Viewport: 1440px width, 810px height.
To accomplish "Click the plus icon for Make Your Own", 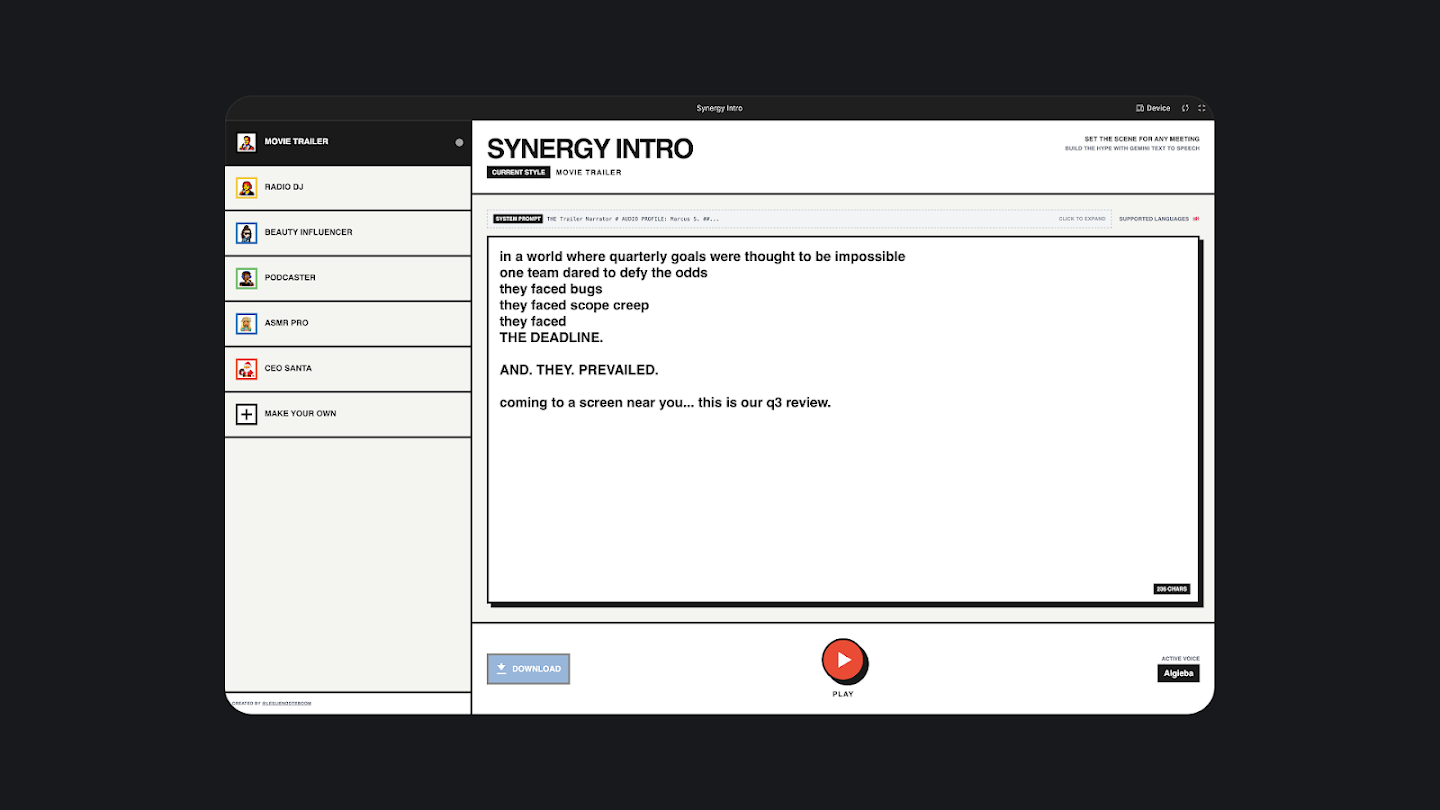I will coord(246,414).
